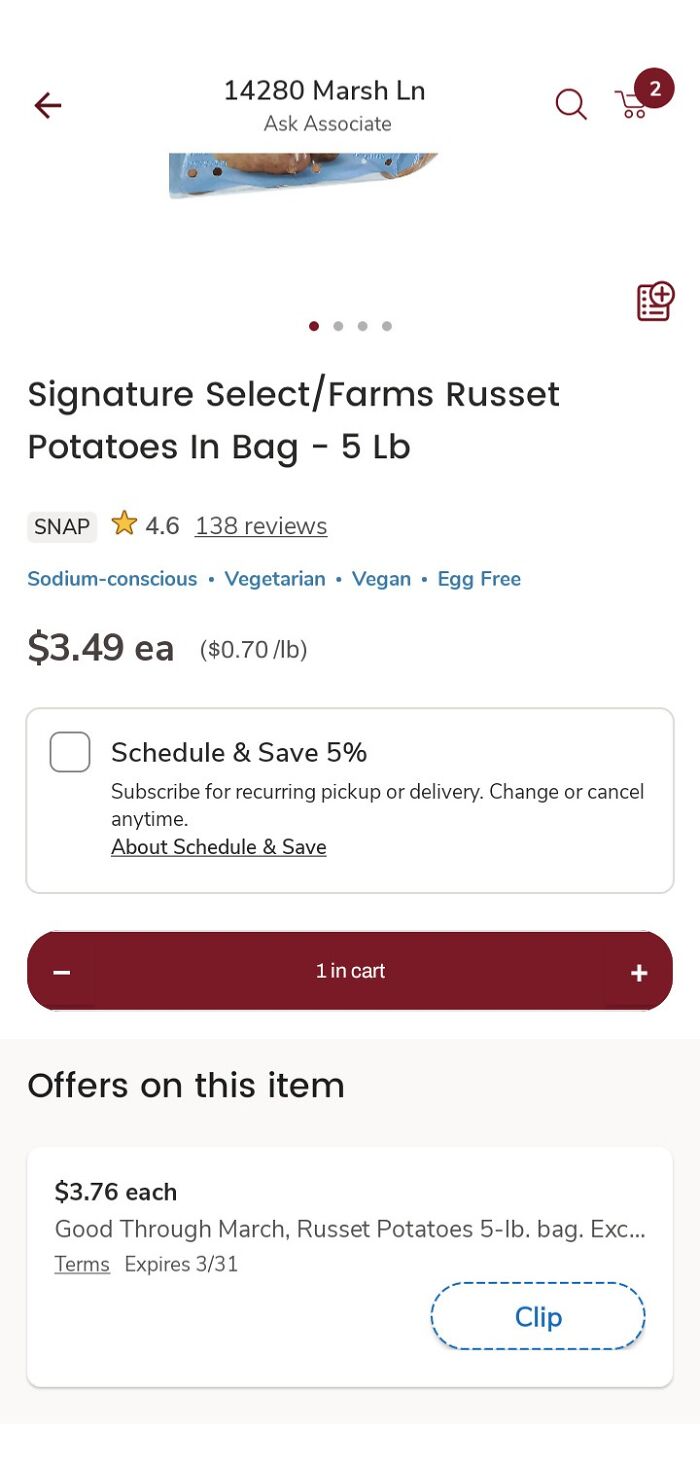Tap the fourth carousel indicator dot
700x1465 pixels.
point(387,326)
